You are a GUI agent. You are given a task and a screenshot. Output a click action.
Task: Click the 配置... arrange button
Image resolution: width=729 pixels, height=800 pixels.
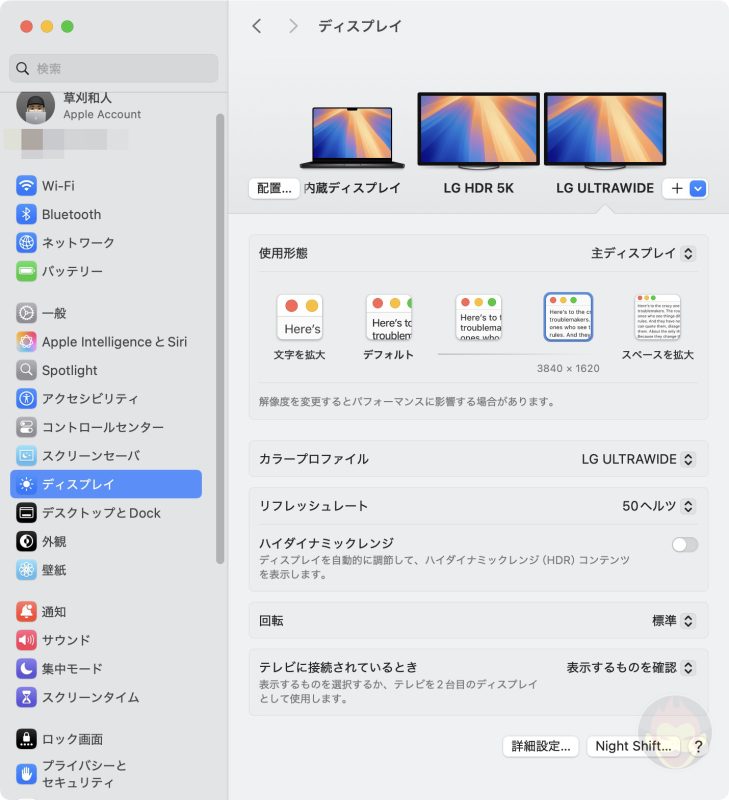pyautogui.click(x=274, y=188)
